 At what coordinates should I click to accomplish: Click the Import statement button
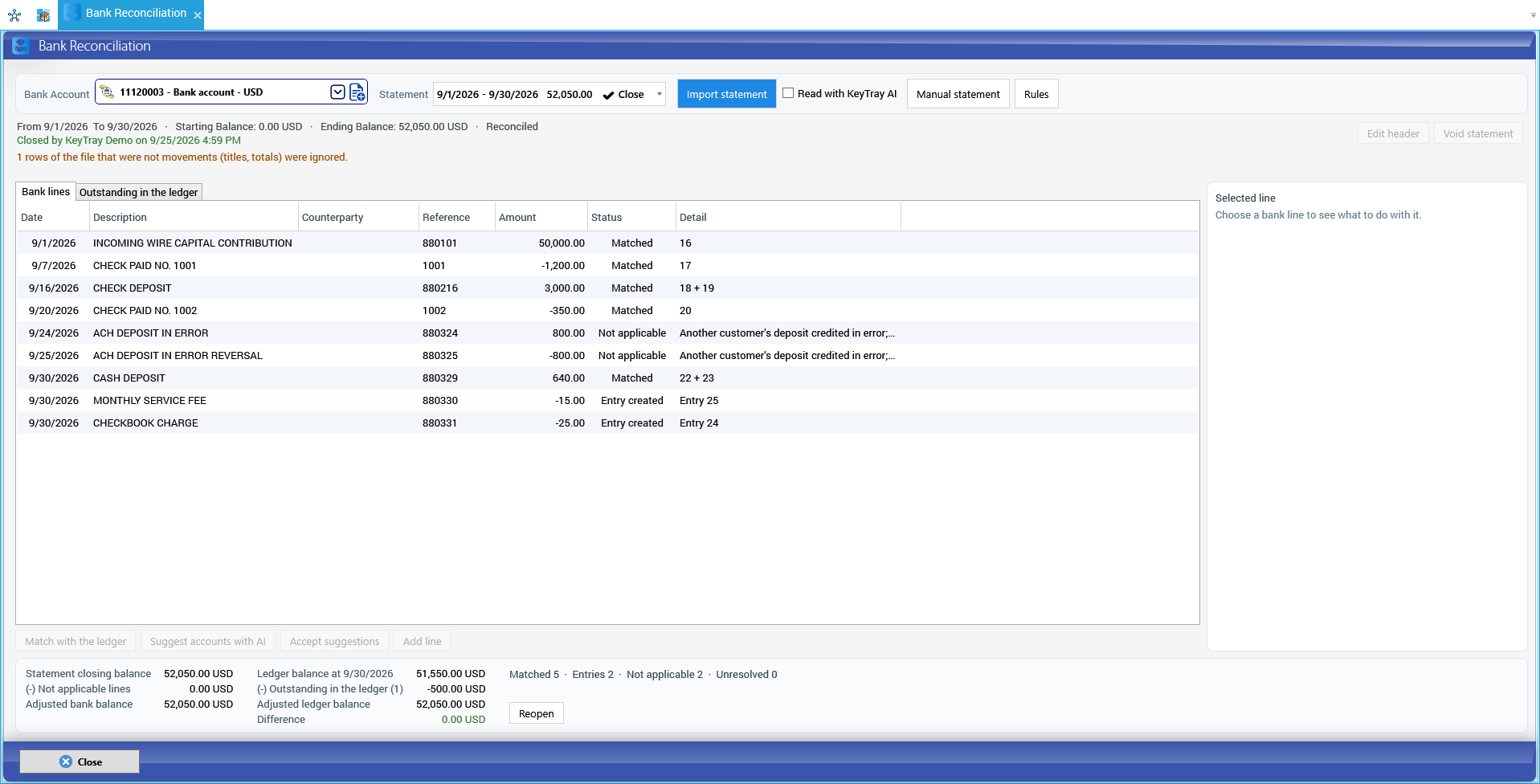pyautogui.click(x=727, y=94)
